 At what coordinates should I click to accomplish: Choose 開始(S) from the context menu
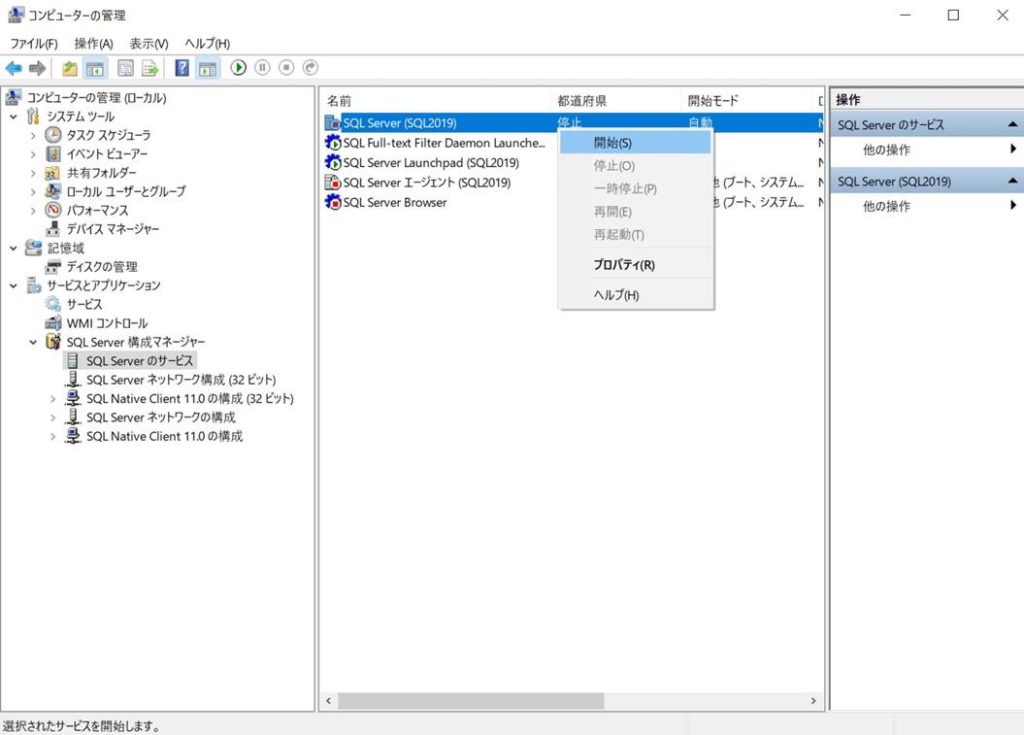tap(635, 142)
